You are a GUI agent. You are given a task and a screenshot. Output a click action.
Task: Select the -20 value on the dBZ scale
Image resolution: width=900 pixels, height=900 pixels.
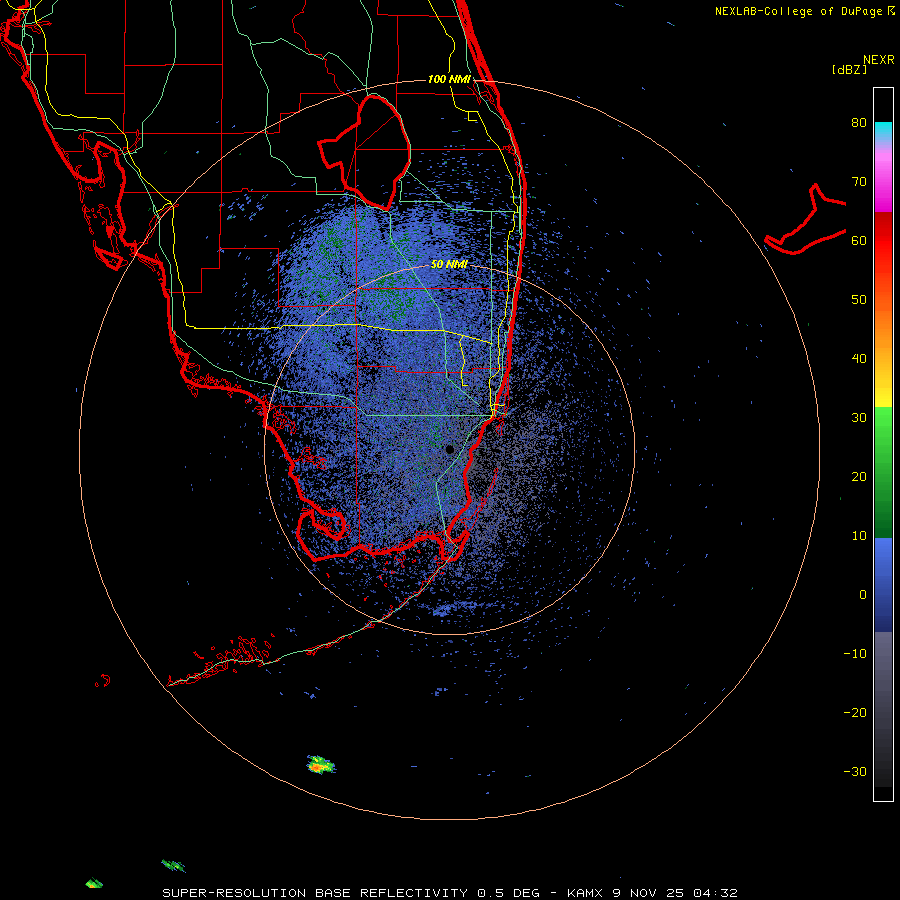[x=855, y=712]
